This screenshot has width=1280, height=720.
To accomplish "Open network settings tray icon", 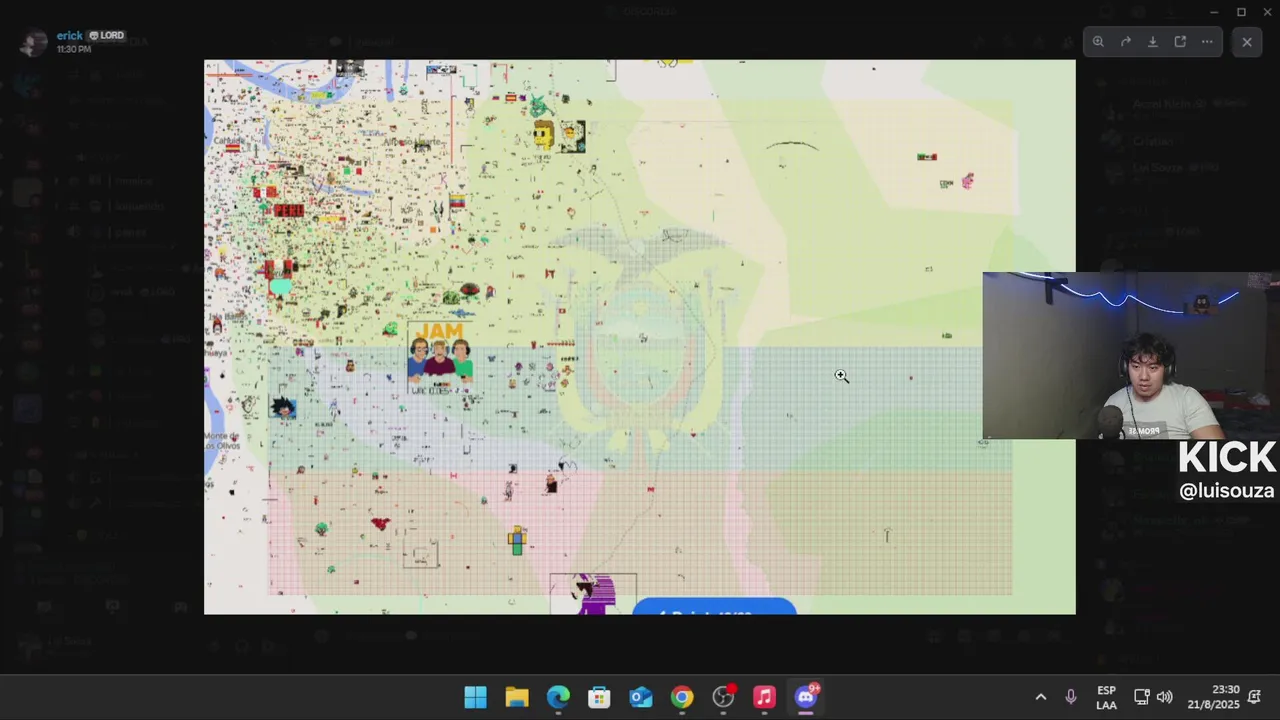I will point(1142,697).
